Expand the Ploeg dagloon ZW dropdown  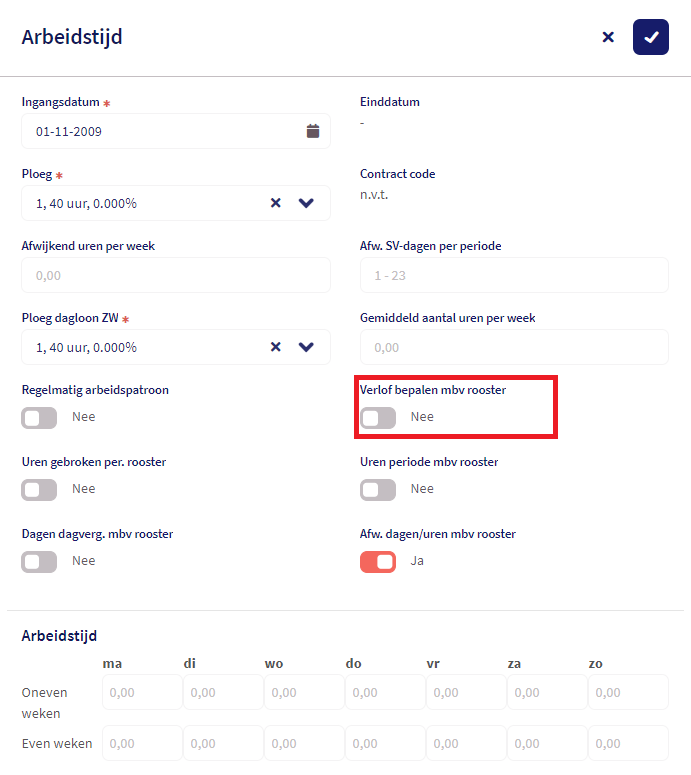(306, 347)
